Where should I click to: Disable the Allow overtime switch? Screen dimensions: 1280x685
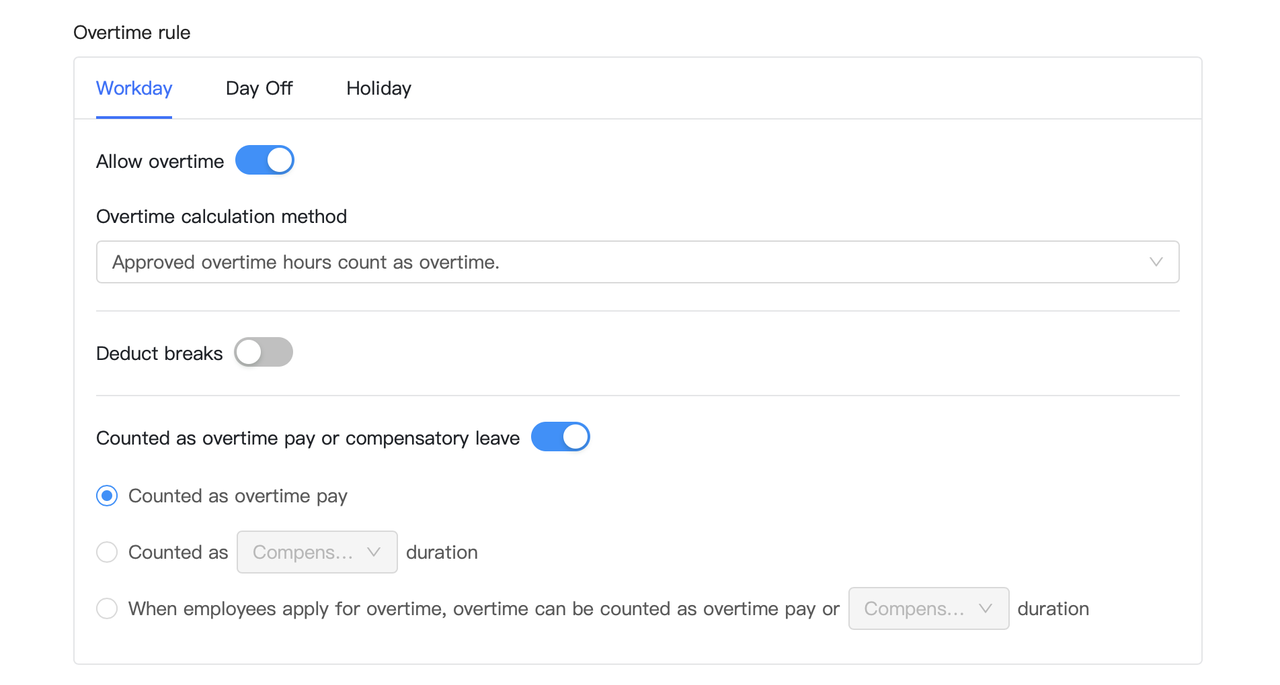(x=265, y=160)
